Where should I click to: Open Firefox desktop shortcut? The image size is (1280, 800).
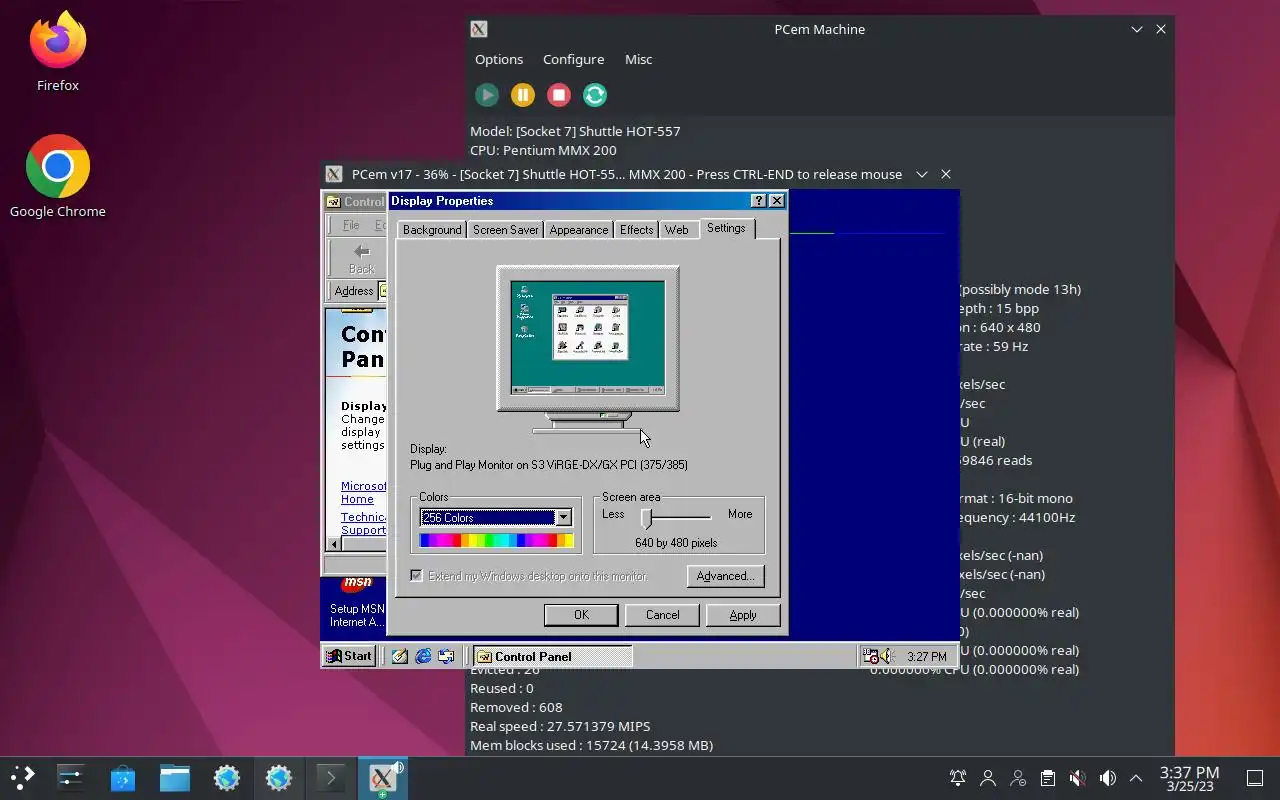coord(58,52)
